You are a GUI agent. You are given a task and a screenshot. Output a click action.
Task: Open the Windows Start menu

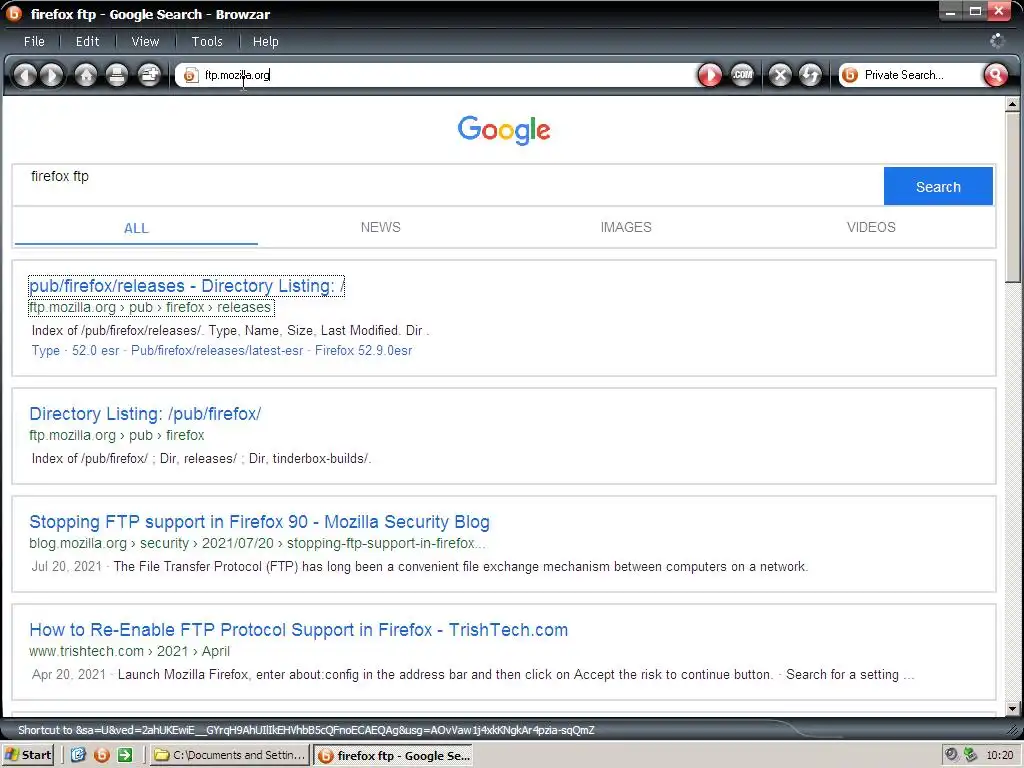coord(28,755)
